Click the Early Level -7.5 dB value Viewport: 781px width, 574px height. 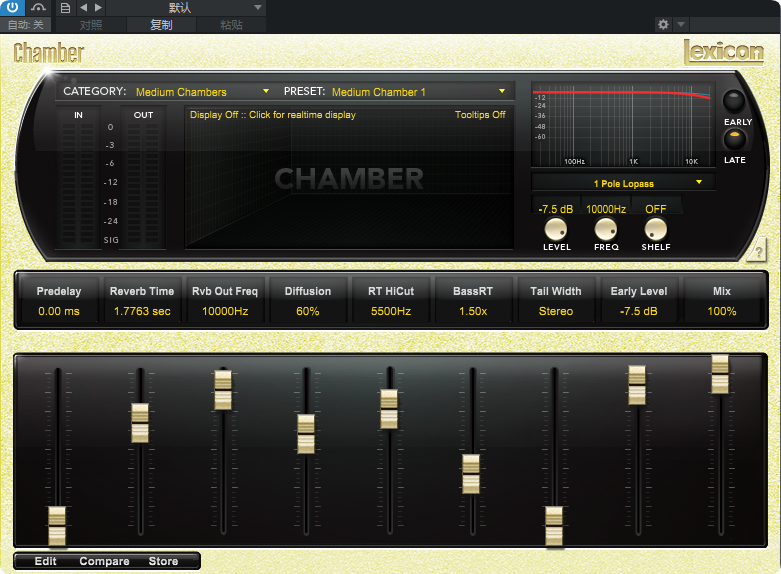pyautogui.click(x=639, y=311)
